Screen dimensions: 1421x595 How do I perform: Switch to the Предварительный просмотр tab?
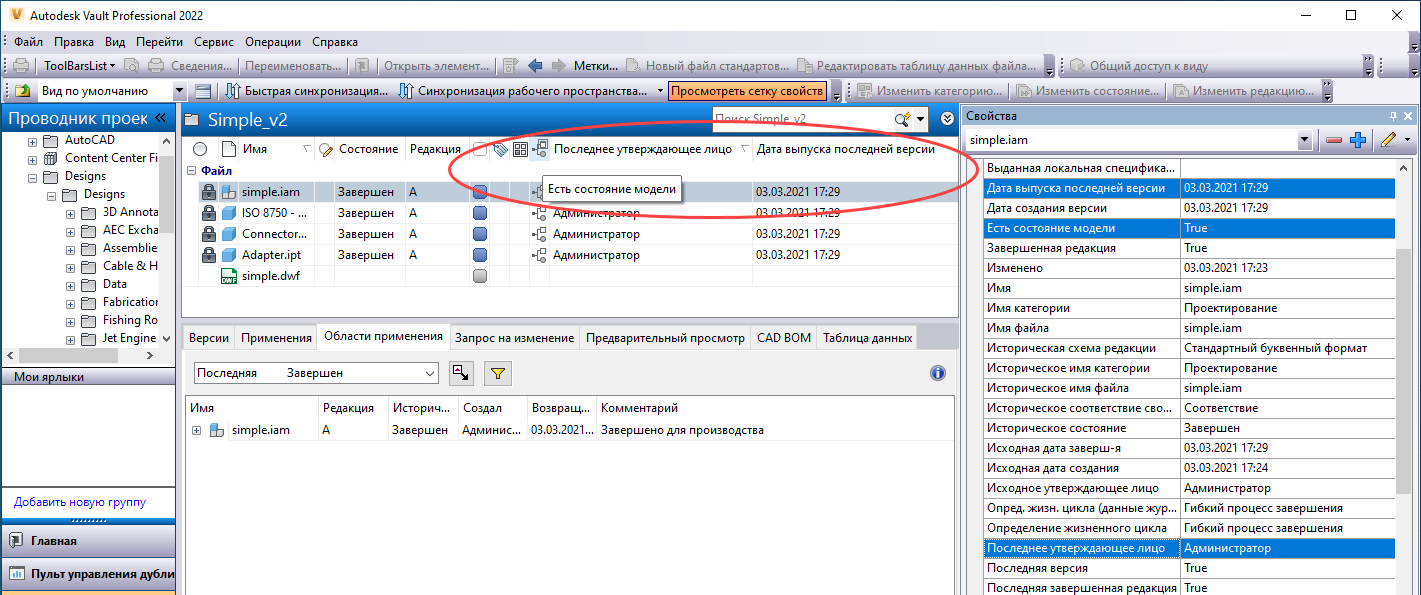(x=665, y=338)
